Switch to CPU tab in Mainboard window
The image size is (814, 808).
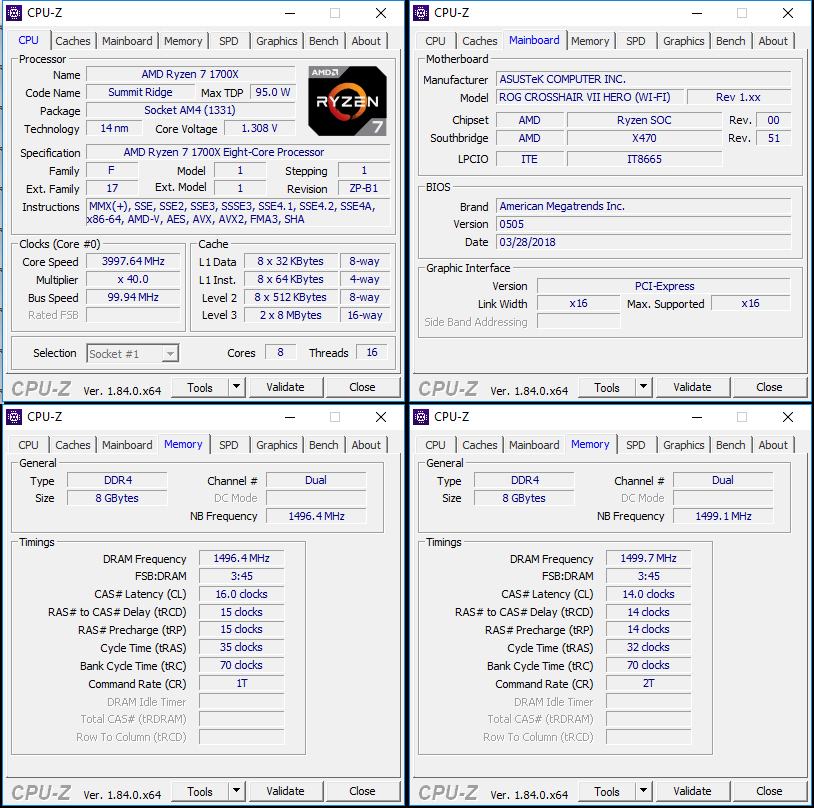point(435,41)
